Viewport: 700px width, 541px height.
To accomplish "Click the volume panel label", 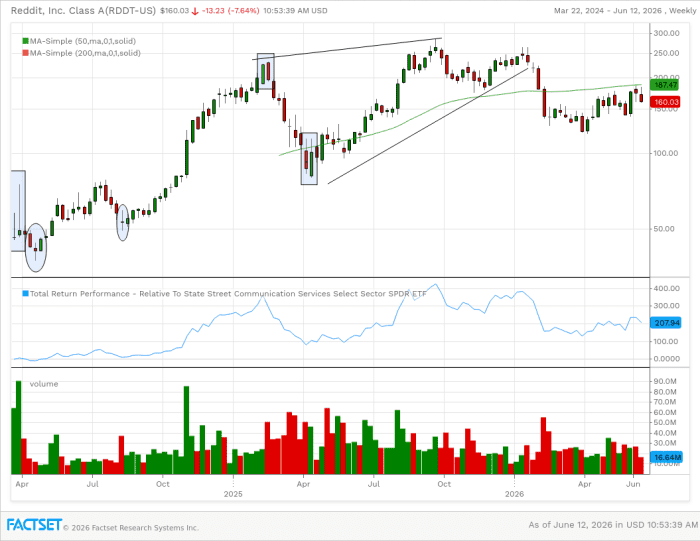I will [44, 384].
